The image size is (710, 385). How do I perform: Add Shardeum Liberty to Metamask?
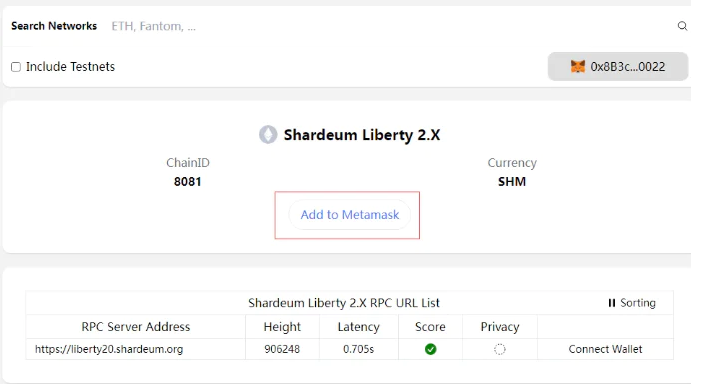tap(350, 215)
